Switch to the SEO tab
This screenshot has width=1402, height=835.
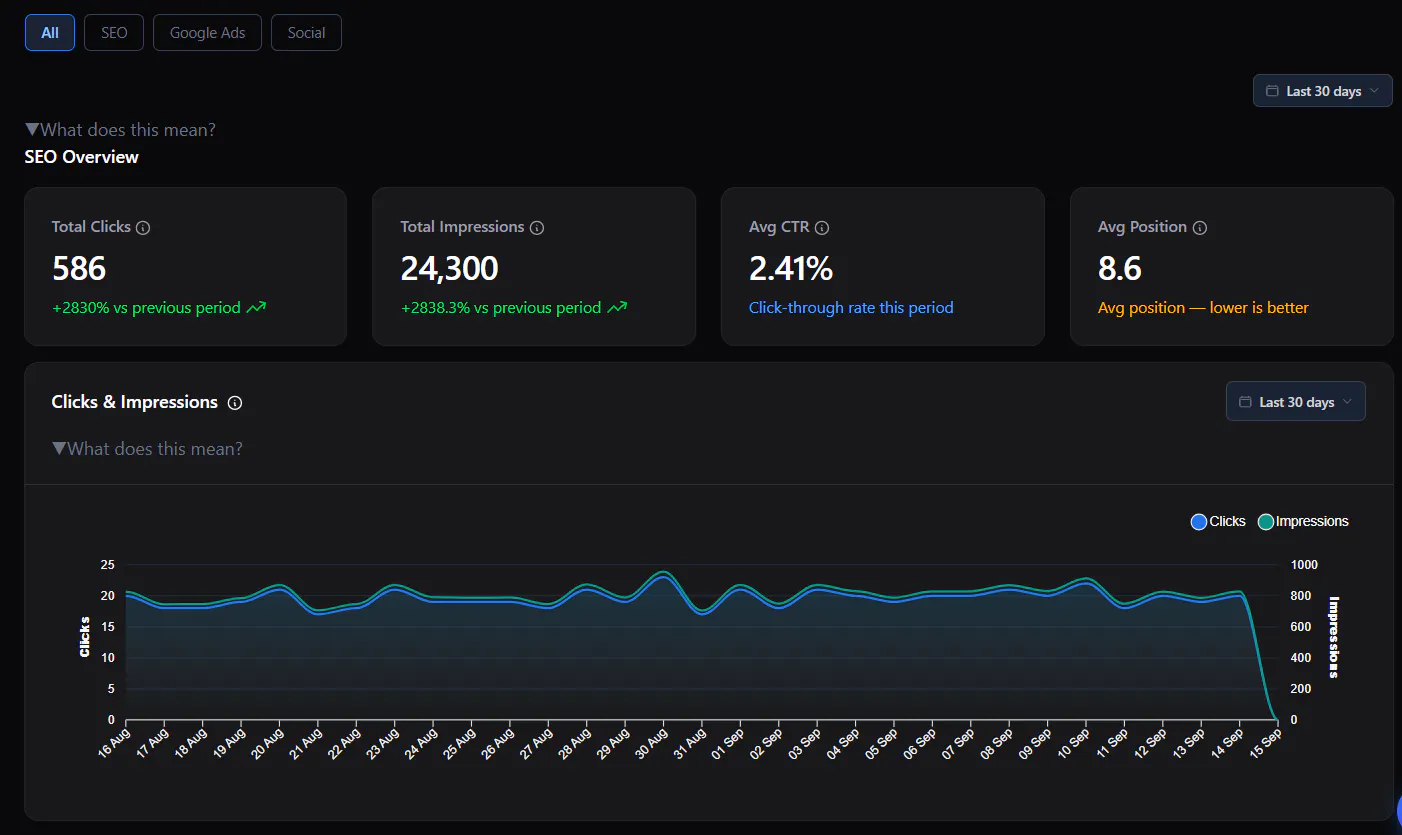pyautogui.click(x=114, y=32)
